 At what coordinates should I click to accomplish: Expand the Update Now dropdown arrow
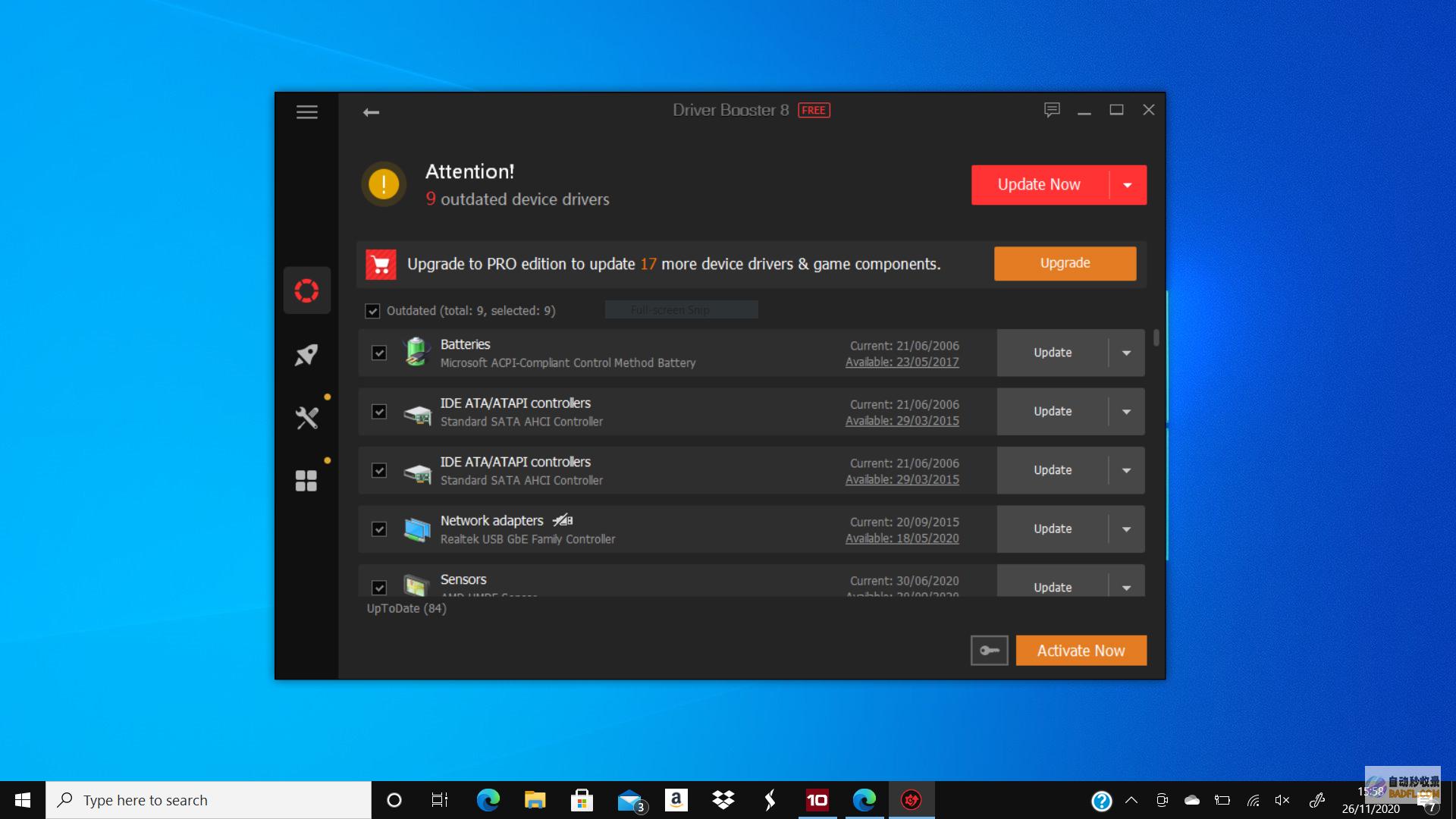[1128, 185]
